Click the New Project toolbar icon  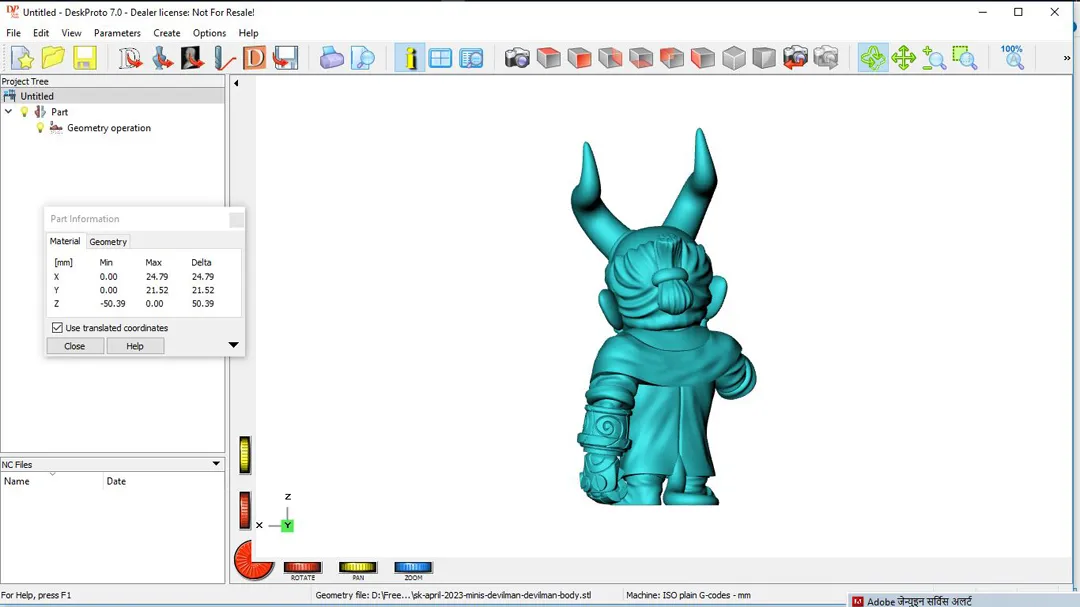(x=22, y=58)
